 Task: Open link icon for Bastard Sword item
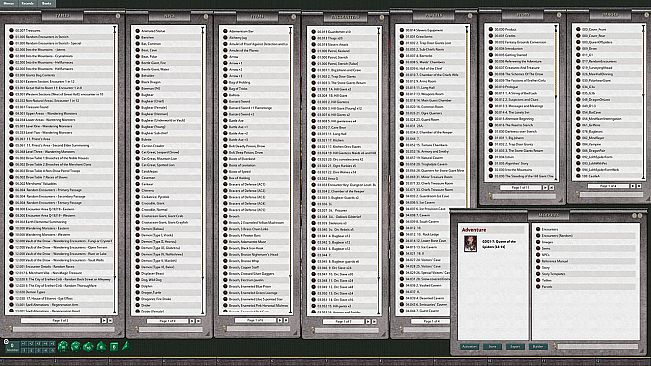point(225,101)
